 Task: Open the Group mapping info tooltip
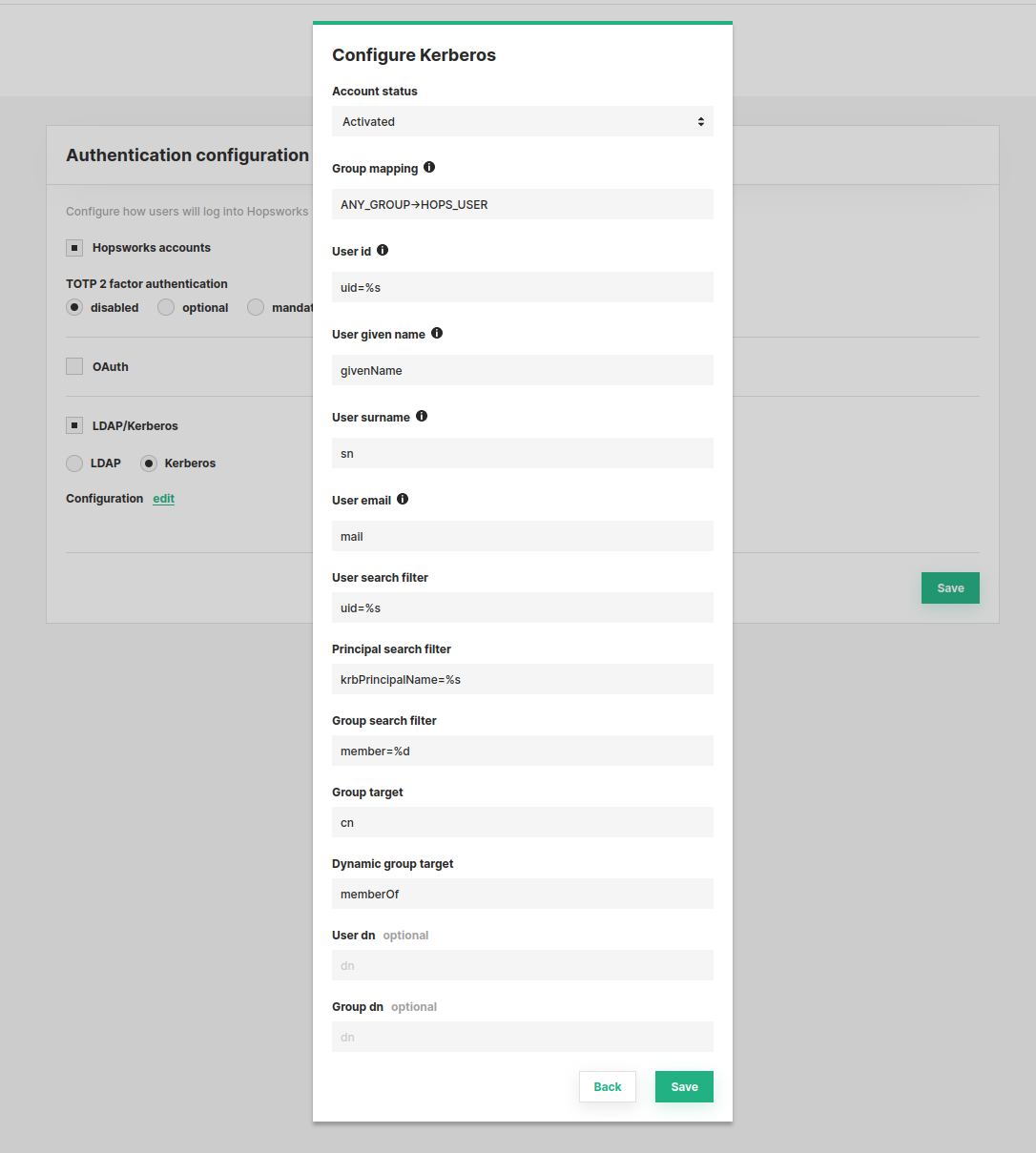pos(429,167)
